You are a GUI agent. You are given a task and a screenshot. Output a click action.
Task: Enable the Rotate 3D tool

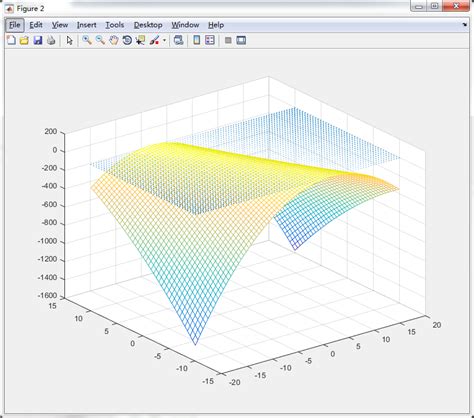[127, 40]
